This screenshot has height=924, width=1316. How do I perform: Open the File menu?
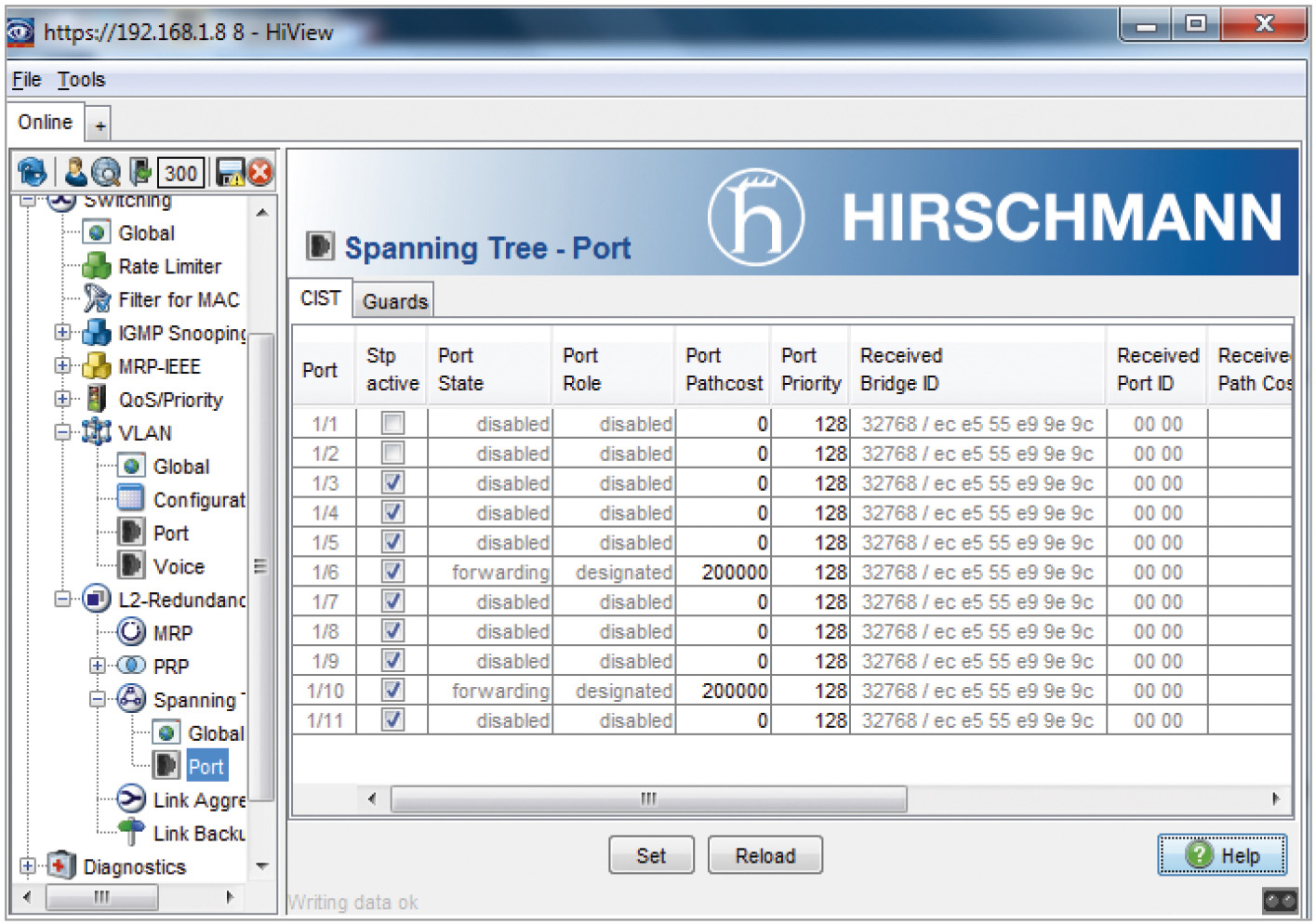coord(27,80)
